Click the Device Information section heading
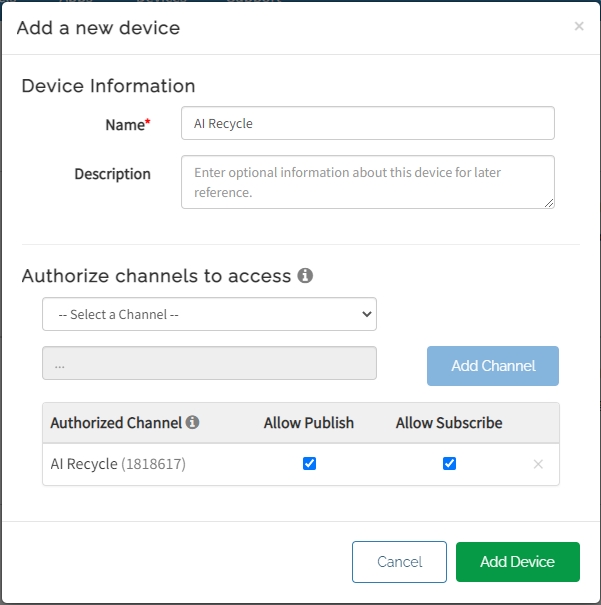 pos(108,86)
